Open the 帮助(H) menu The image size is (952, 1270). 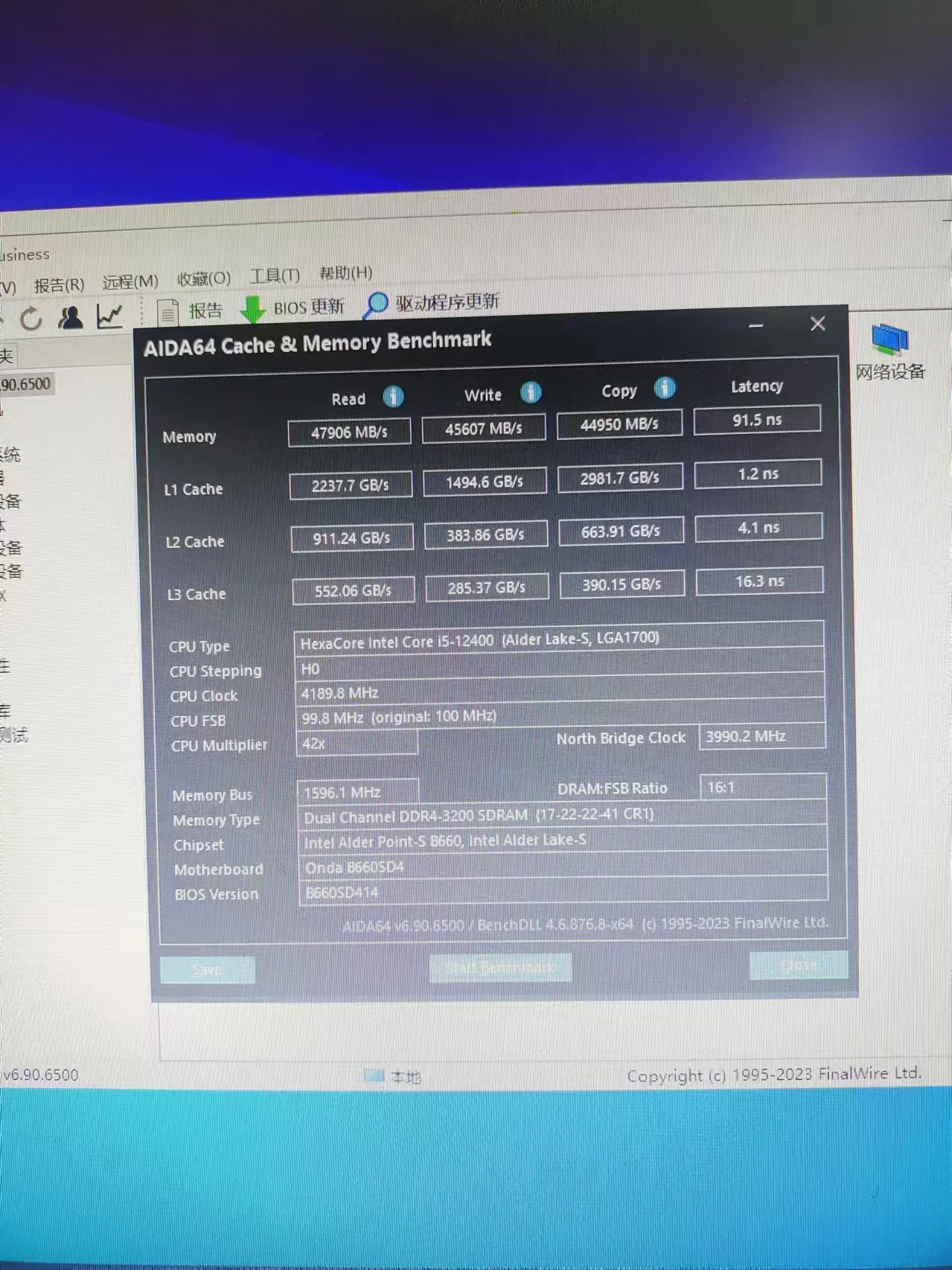(x=345, y=272)
